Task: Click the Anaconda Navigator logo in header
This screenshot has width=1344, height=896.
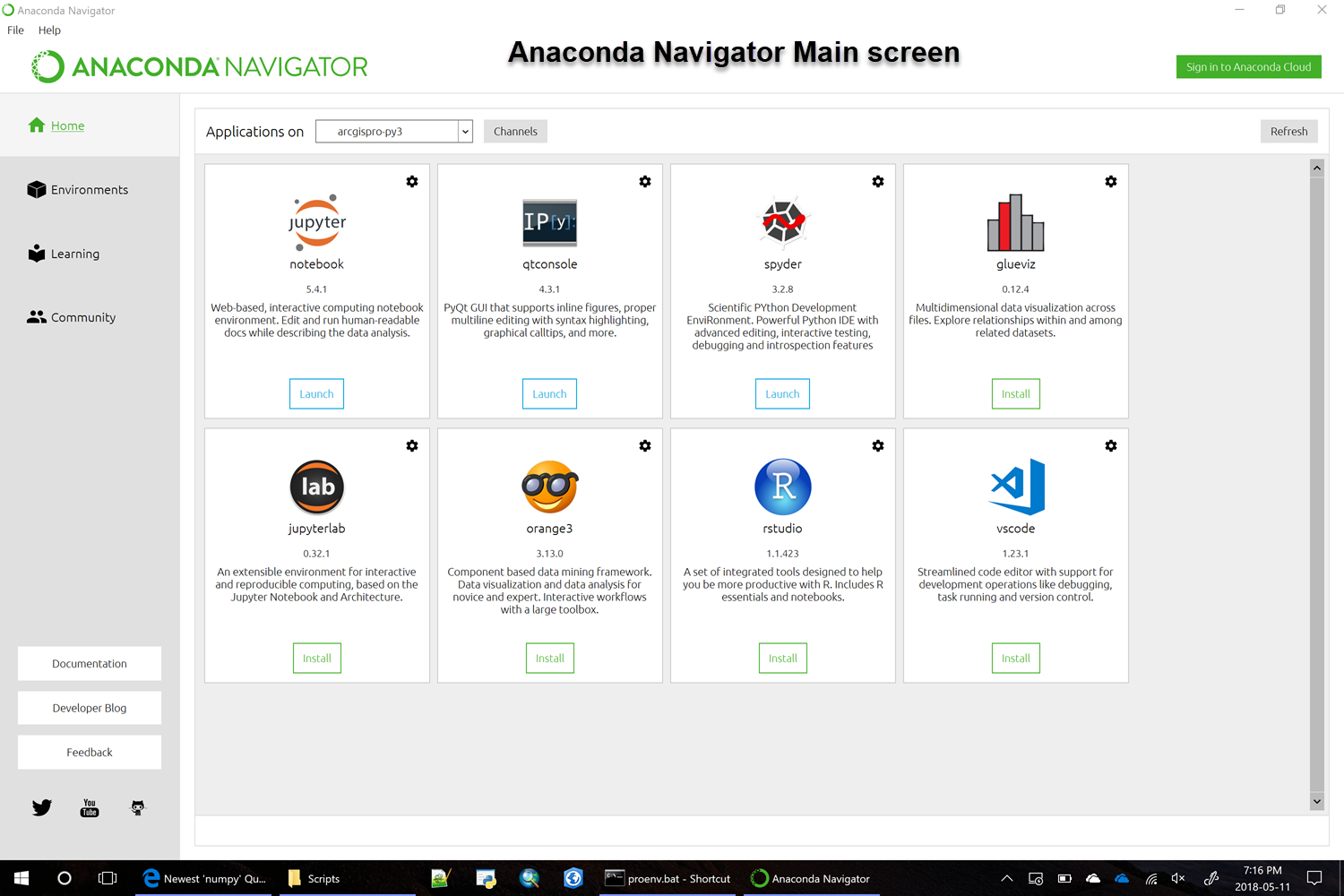Action: tap(200, 66)
